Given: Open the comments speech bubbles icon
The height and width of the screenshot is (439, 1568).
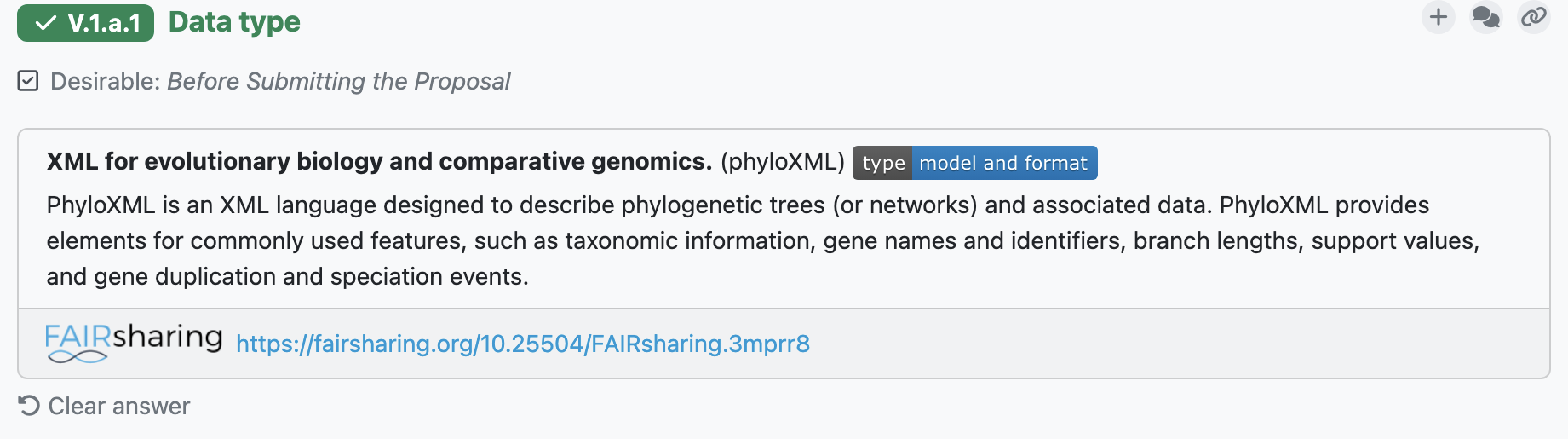Looking at the screenshot, I should (x=1486, y=17).
